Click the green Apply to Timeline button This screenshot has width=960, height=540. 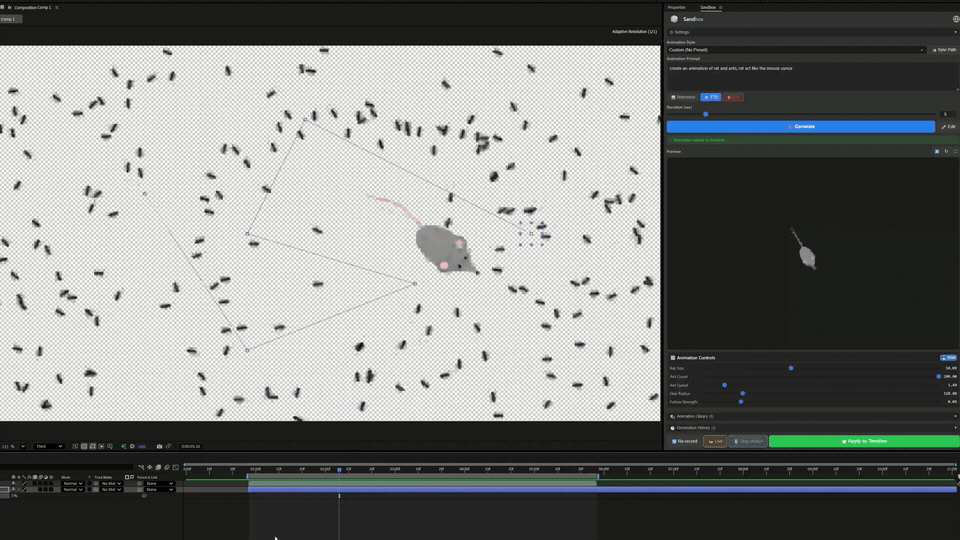(864, 441)
